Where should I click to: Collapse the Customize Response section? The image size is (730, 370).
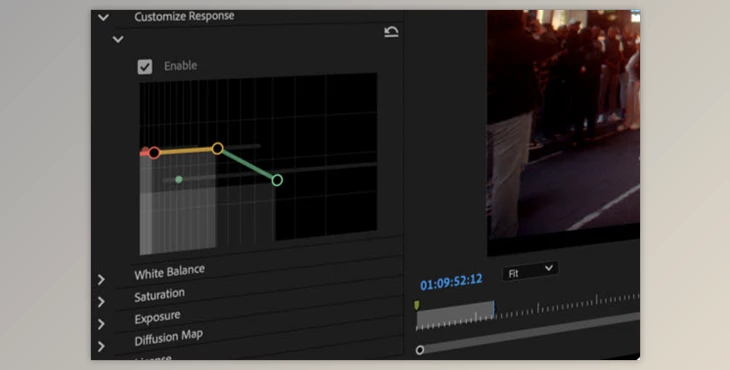(x=103, y=18)
